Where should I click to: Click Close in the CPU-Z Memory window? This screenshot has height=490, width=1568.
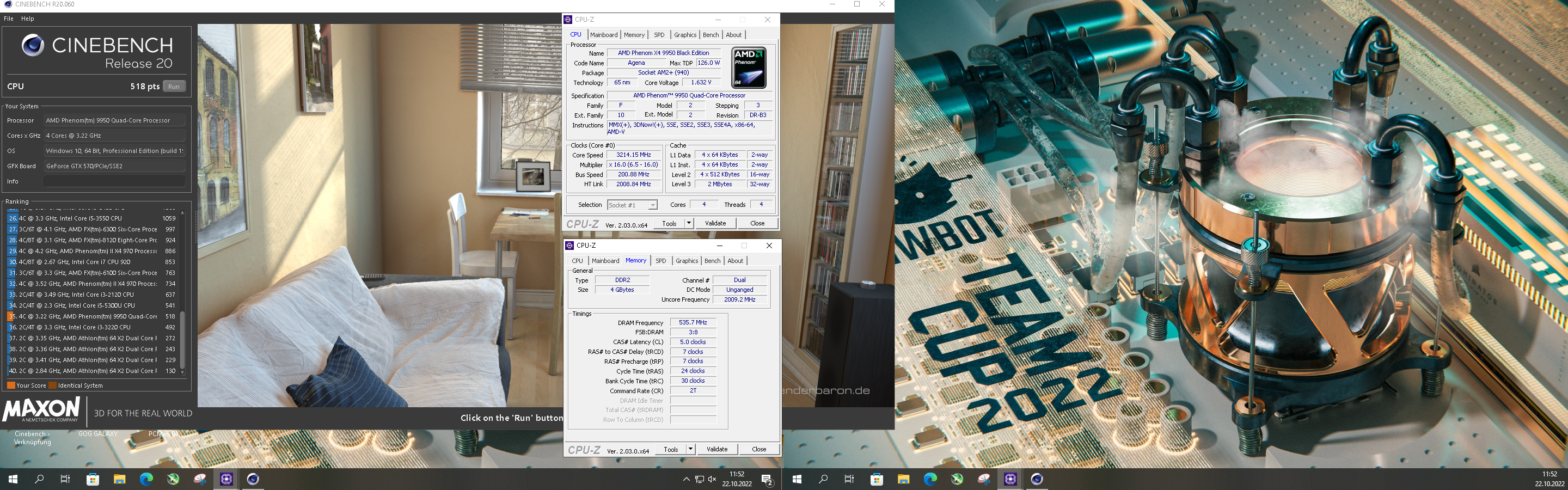(759, 449)
